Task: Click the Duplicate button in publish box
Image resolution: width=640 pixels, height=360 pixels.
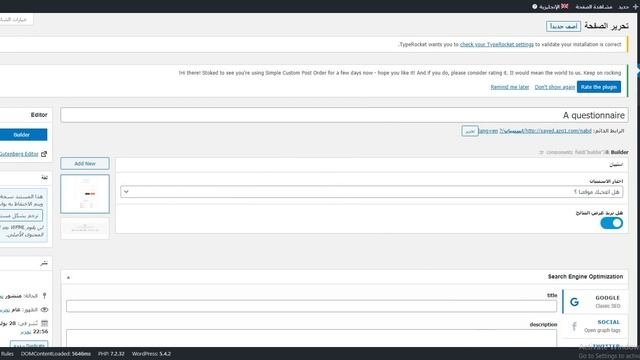Action: (29, 345)
